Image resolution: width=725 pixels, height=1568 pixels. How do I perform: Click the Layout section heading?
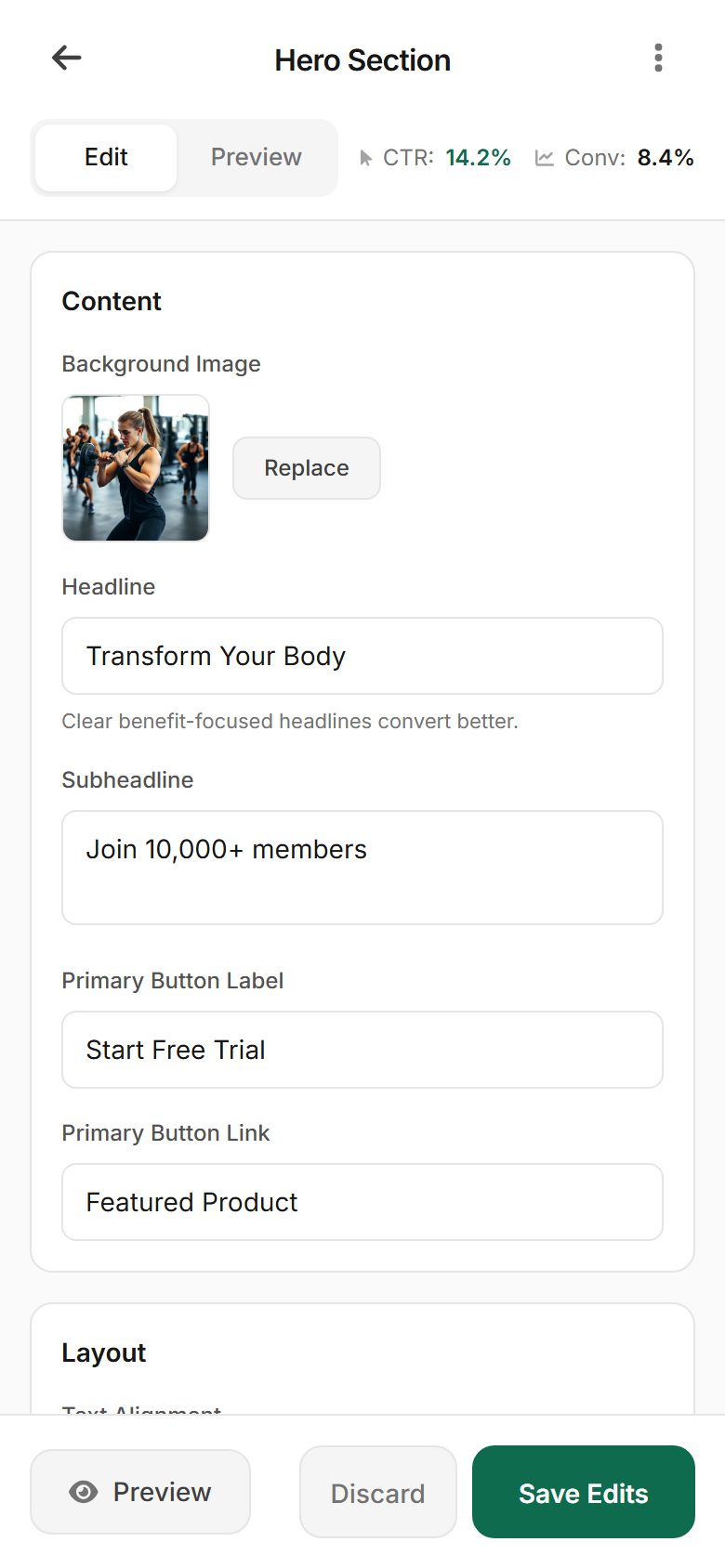(x=104, y=1353)
